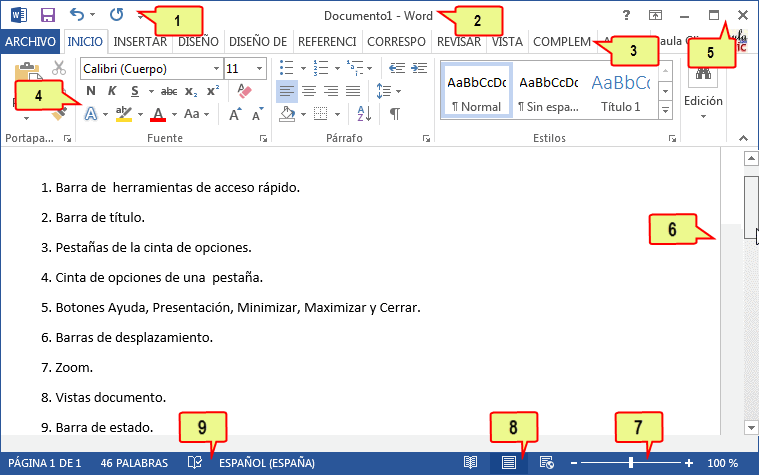This screenshot has width=759, height=475.
Task: Click the vertical scrollbar down arrow
Action: point(751,427)
